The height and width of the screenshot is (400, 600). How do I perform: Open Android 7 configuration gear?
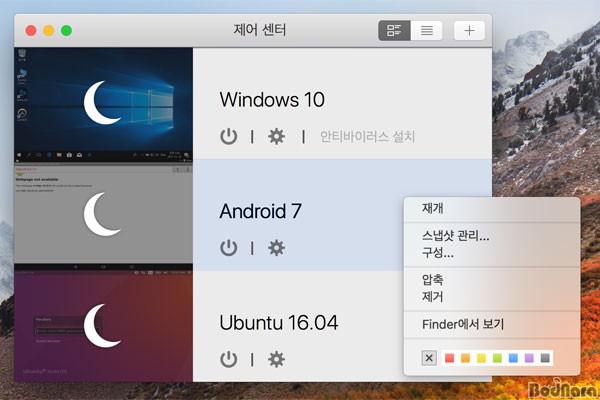coord(276,248)
